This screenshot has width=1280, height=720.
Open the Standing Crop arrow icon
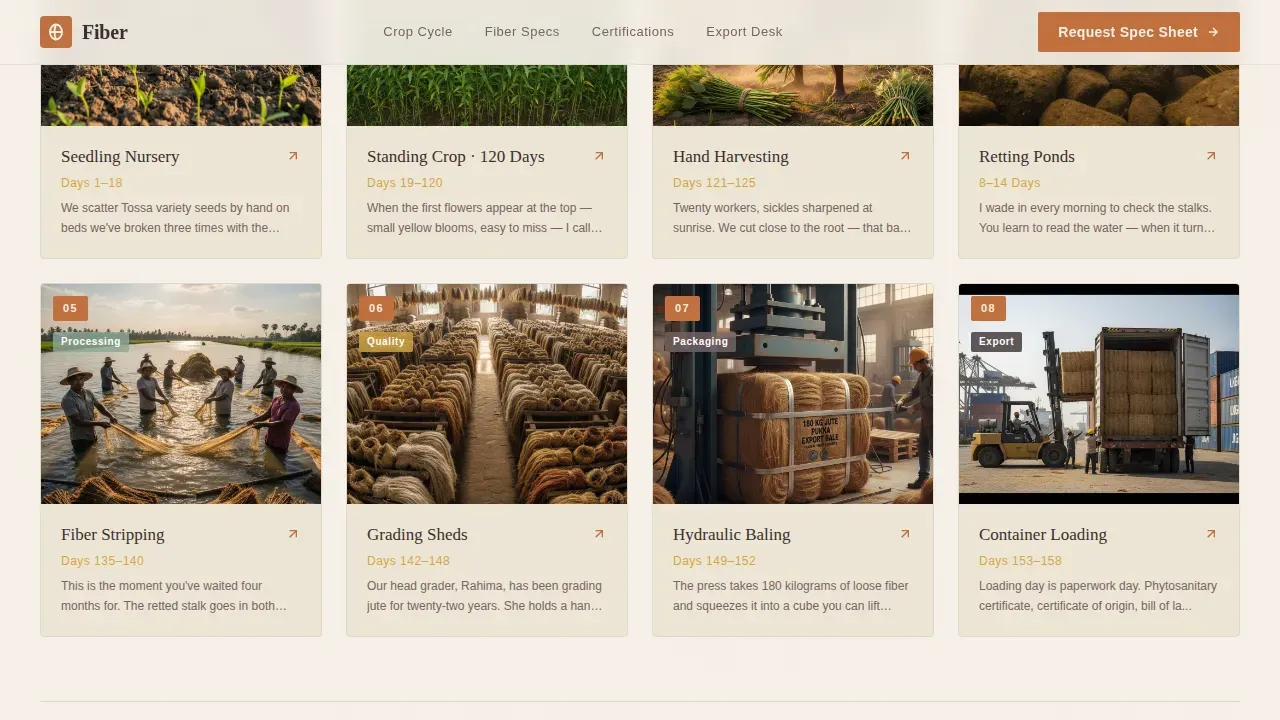pyautogui.click(x=599, y=156)
